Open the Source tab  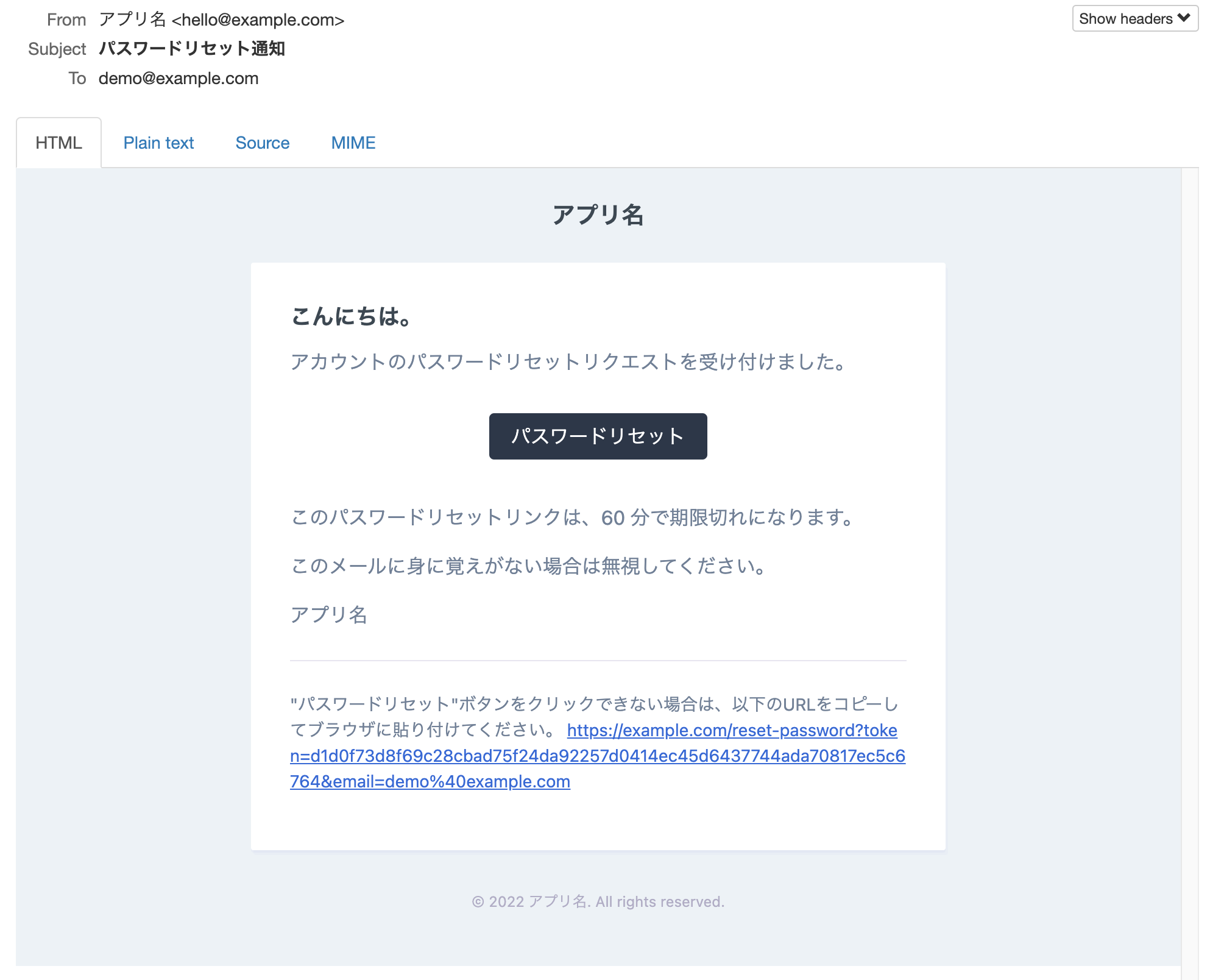[262, 142]
